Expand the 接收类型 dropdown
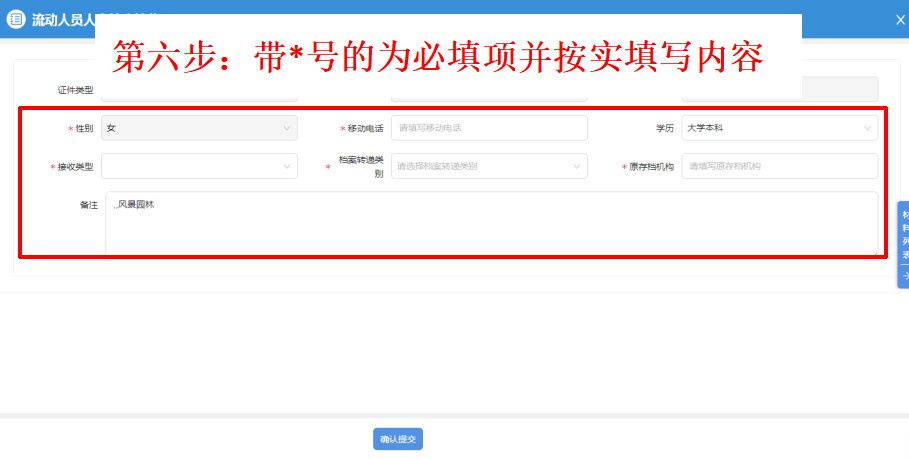 199,166
